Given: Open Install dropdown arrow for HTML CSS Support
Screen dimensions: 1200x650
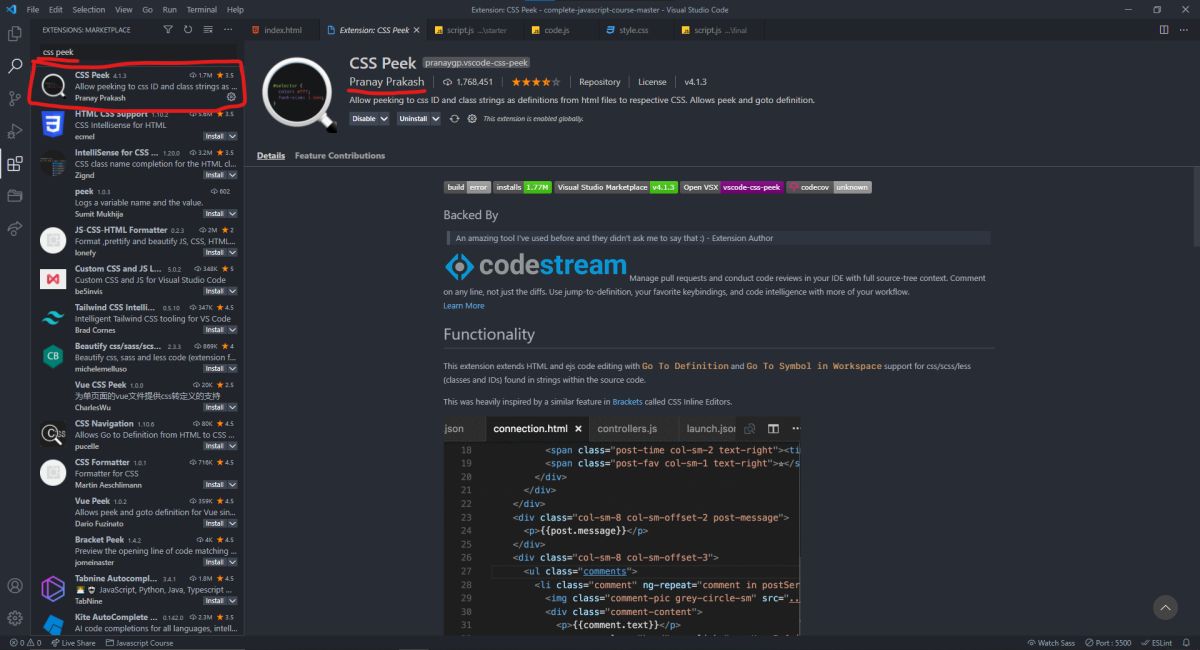Looking at the screenshot, I should click(x=233, y=136).
